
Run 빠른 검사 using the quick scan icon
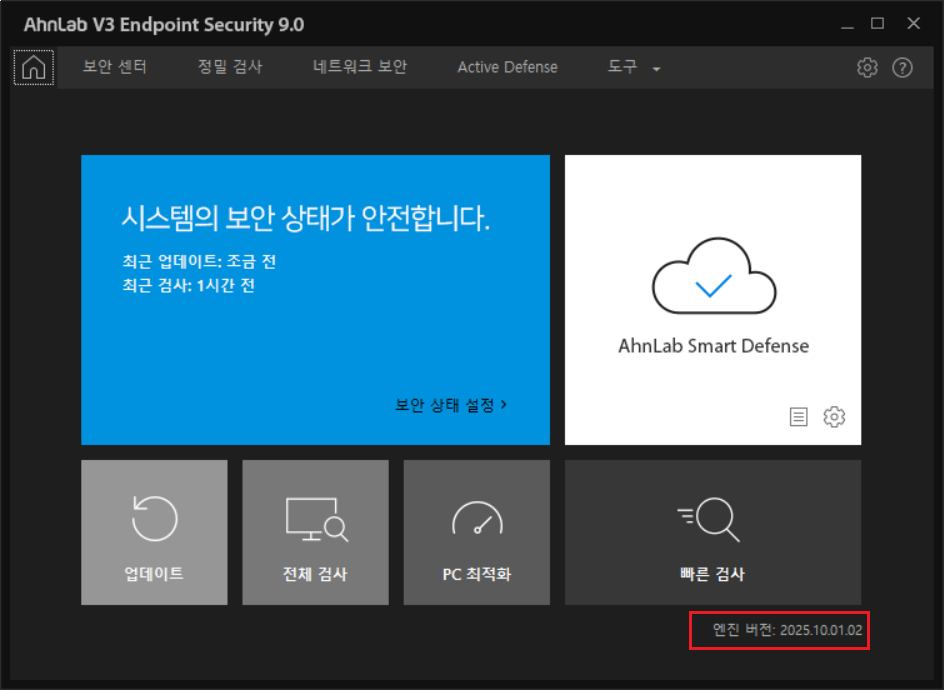(x=712, y=519)
